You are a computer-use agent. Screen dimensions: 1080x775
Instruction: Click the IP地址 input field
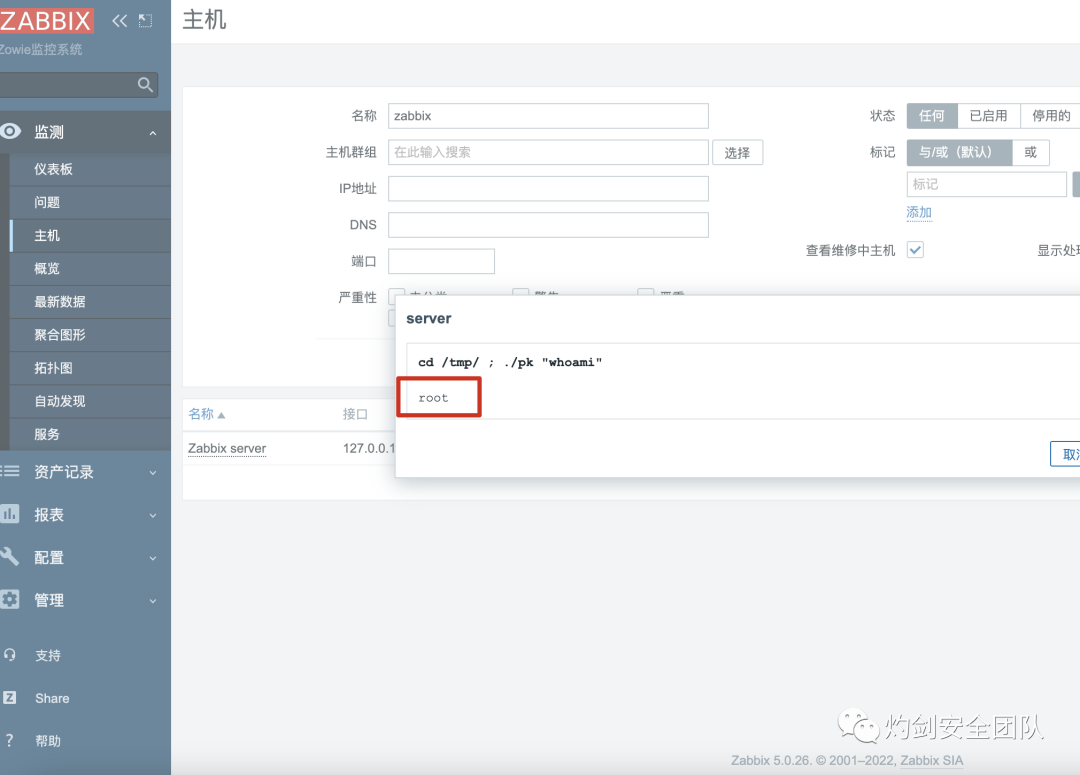(548, 189)
